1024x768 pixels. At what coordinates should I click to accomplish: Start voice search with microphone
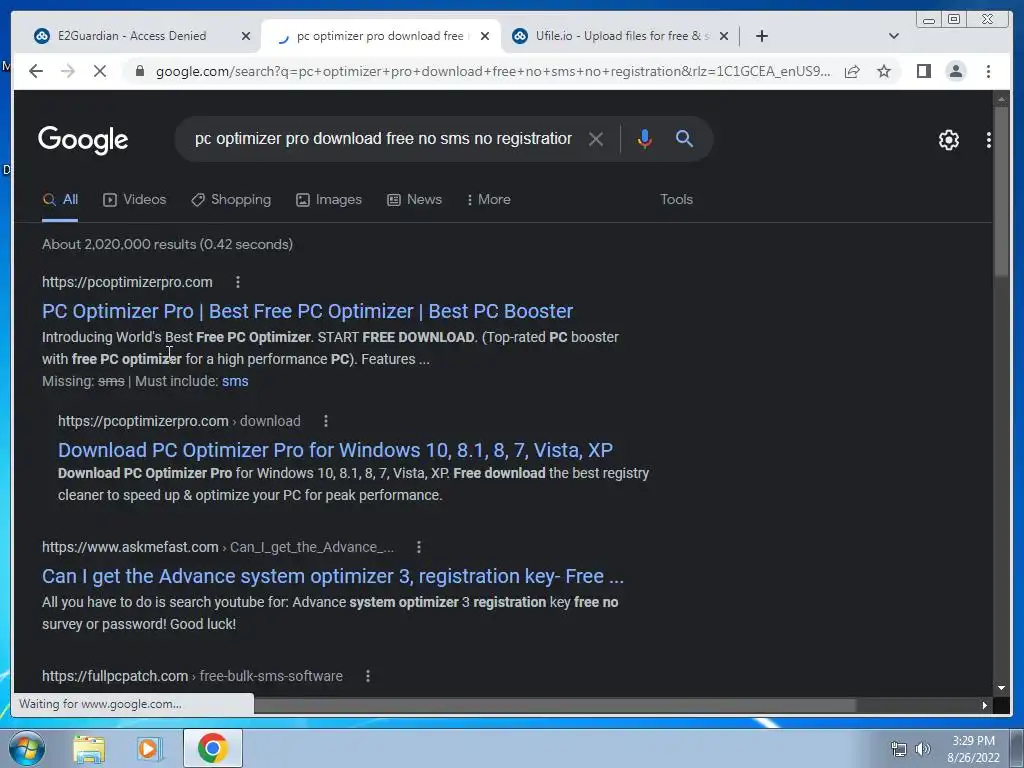[x=645, y=139]
